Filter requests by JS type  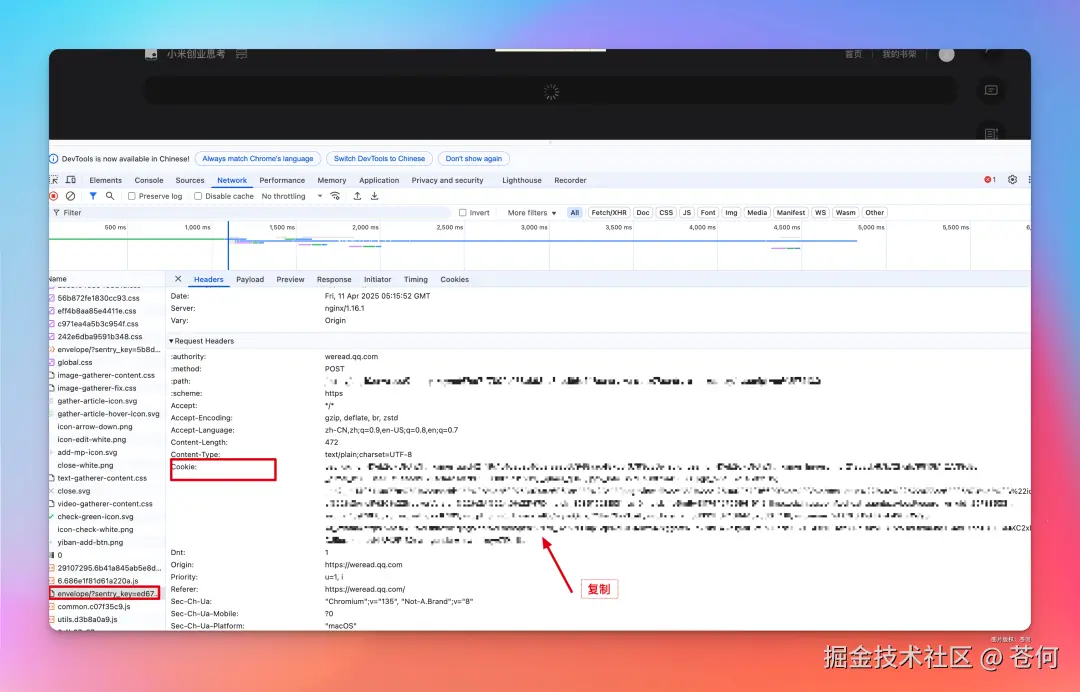pos(687,213)
